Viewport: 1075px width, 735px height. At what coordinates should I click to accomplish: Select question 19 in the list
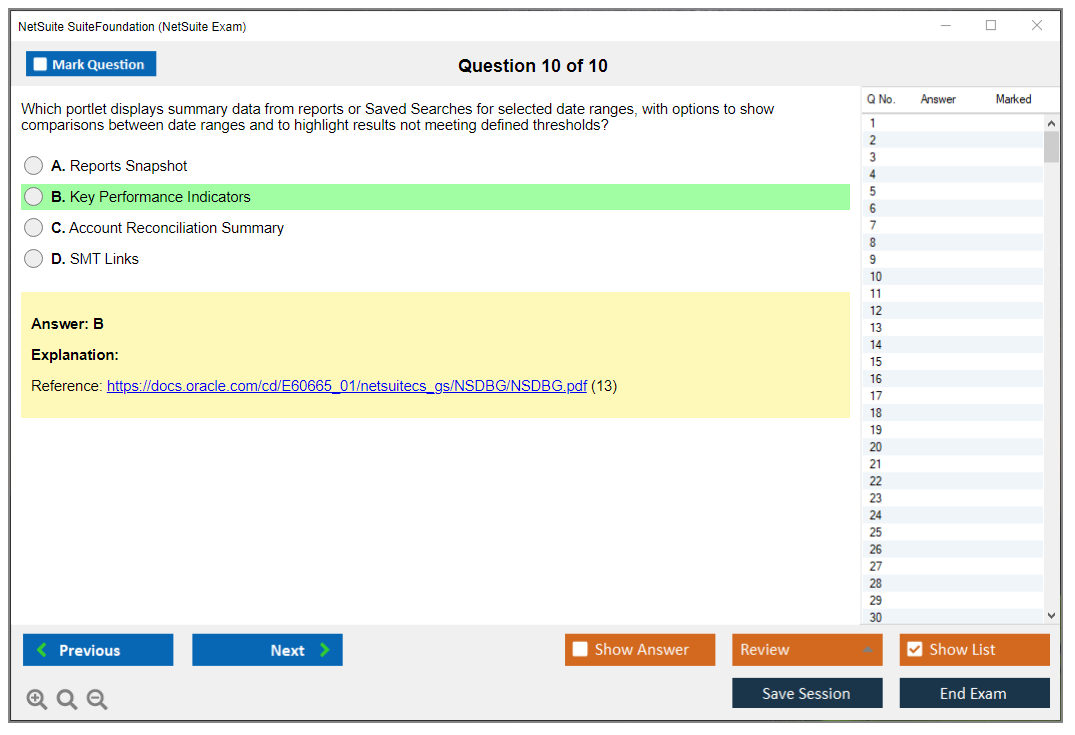pos(952,430)
